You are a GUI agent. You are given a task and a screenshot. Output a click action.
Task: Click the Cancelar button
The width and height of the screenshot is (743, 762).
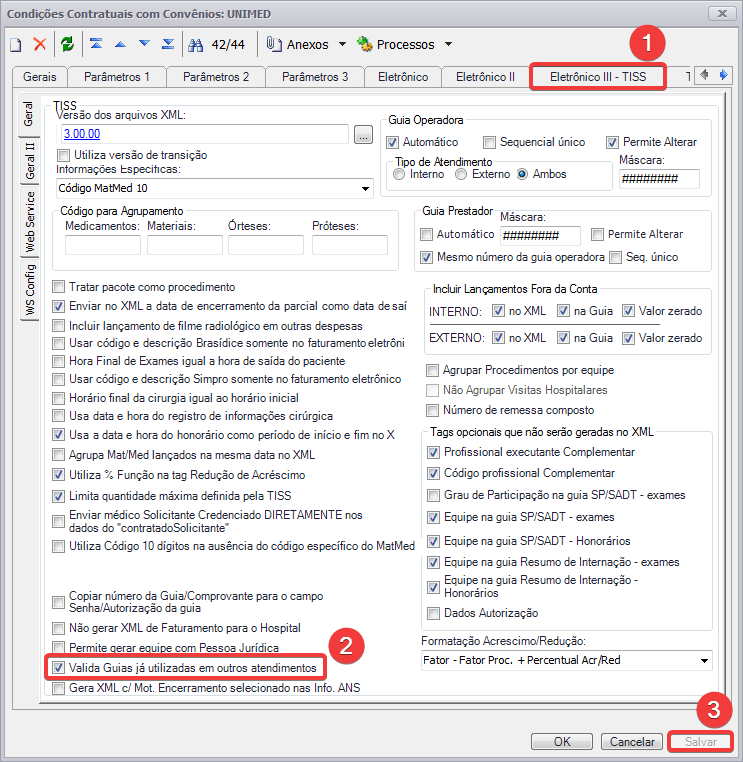coord(632,742)
